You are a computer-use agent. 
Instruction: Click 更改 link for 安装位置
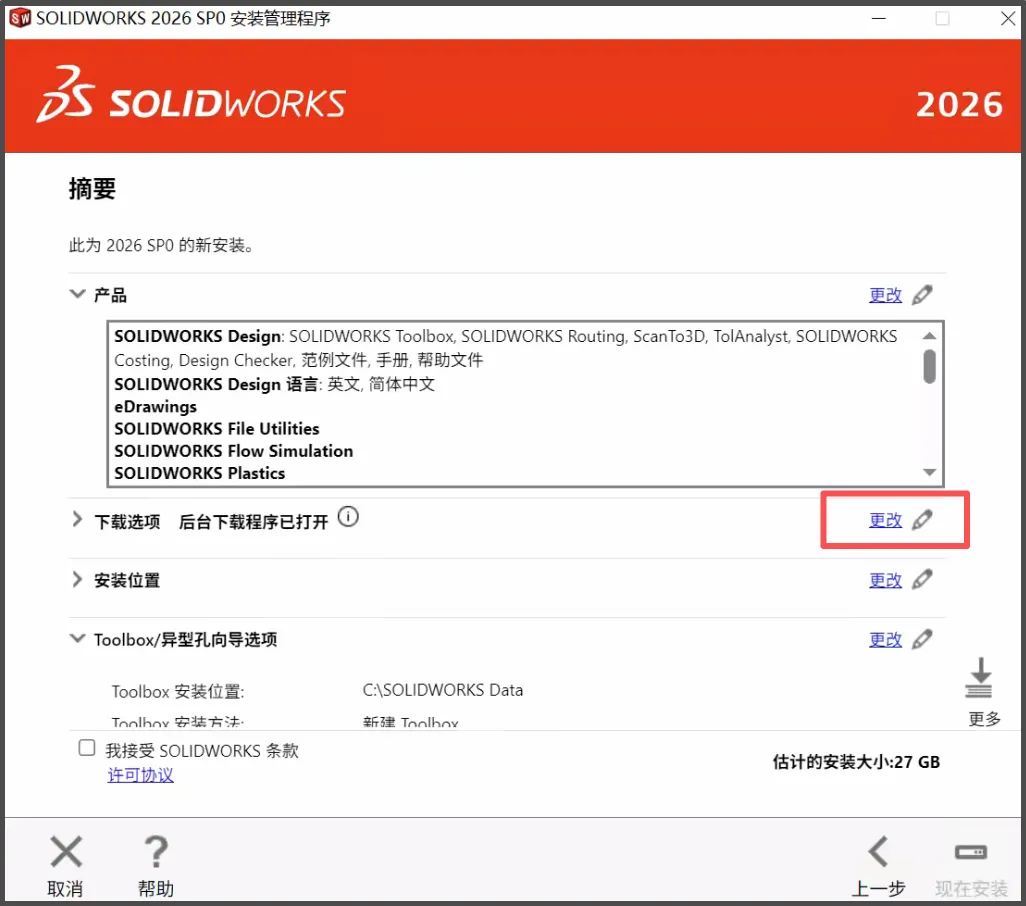tap(885, 580)
